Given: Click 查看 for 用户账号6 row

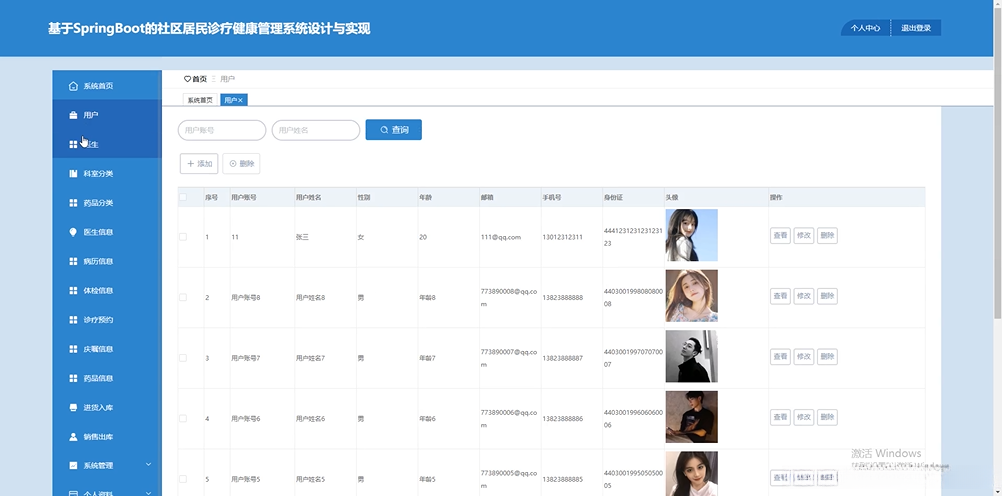Looking at the screenshot, I should (x=780, y=417).
